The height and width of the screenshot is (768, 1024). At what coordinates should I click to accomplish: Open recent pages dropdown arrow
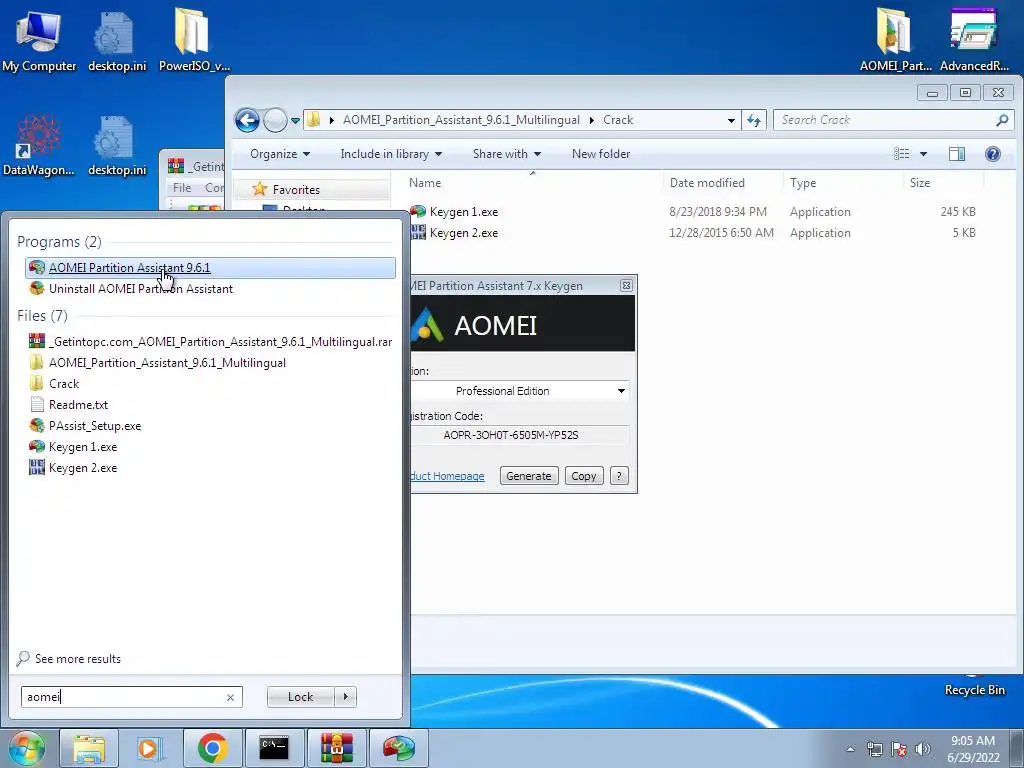coord(295,120)
